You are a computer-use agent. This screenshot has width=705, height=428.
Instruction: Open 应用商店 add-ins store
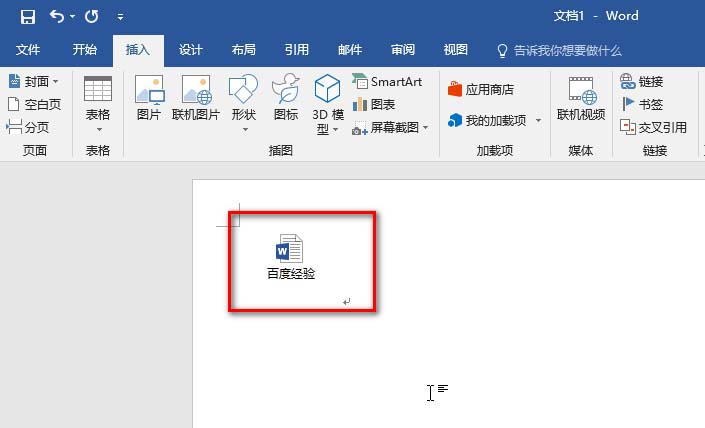coord(481,89)
